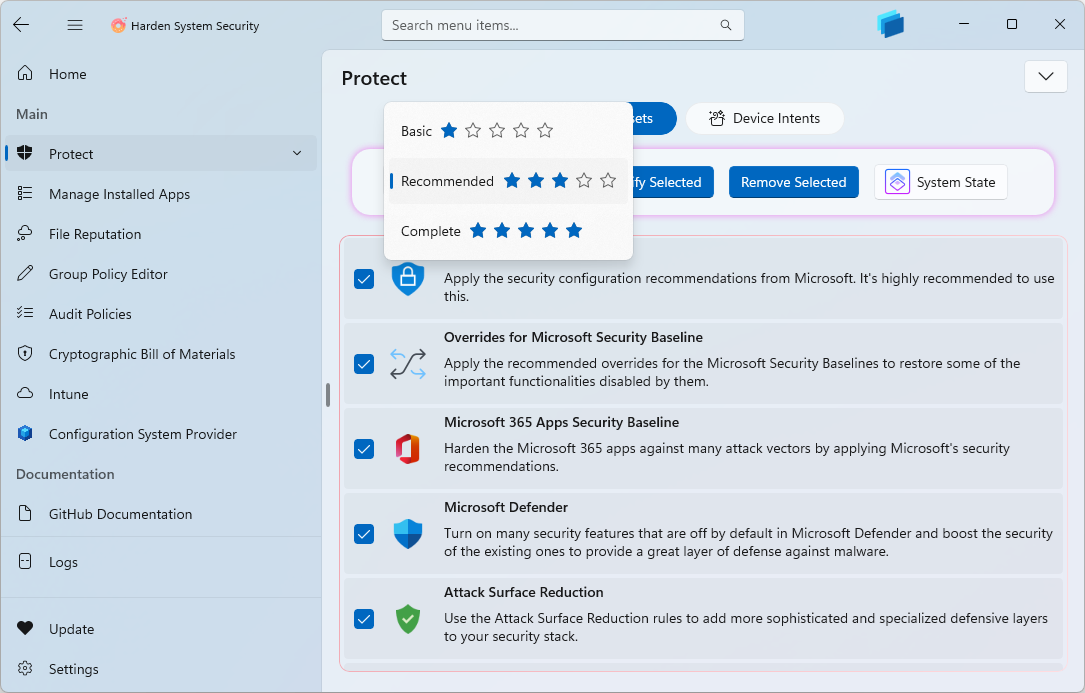Uncheck Overrides for Microsoft Security Baseline checkbox
Screen dimensions: 1085x693
pos(364,364)
